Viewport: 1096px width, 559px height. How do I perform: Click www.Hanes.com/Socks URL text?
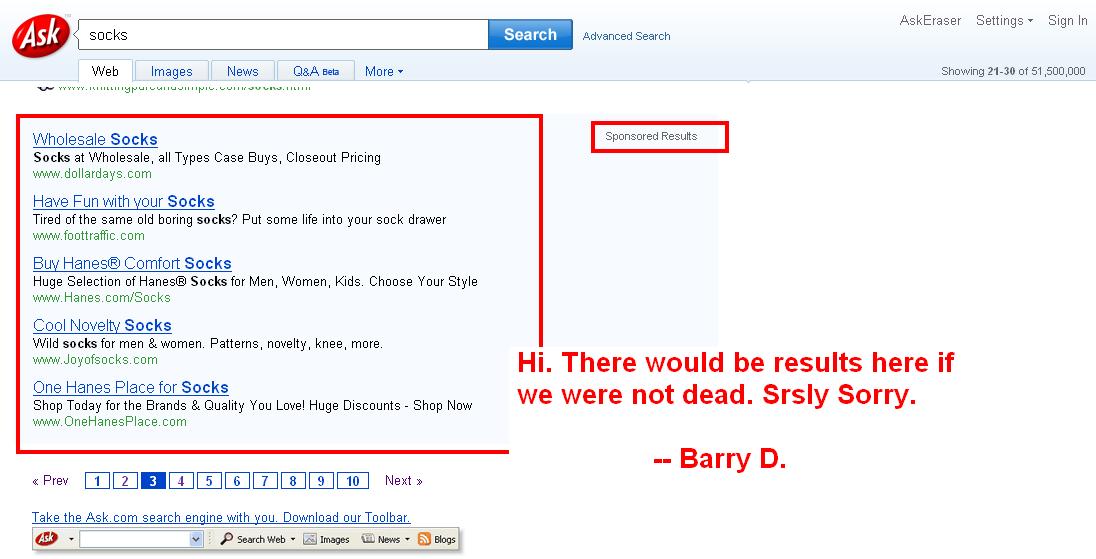click(101, 298)
